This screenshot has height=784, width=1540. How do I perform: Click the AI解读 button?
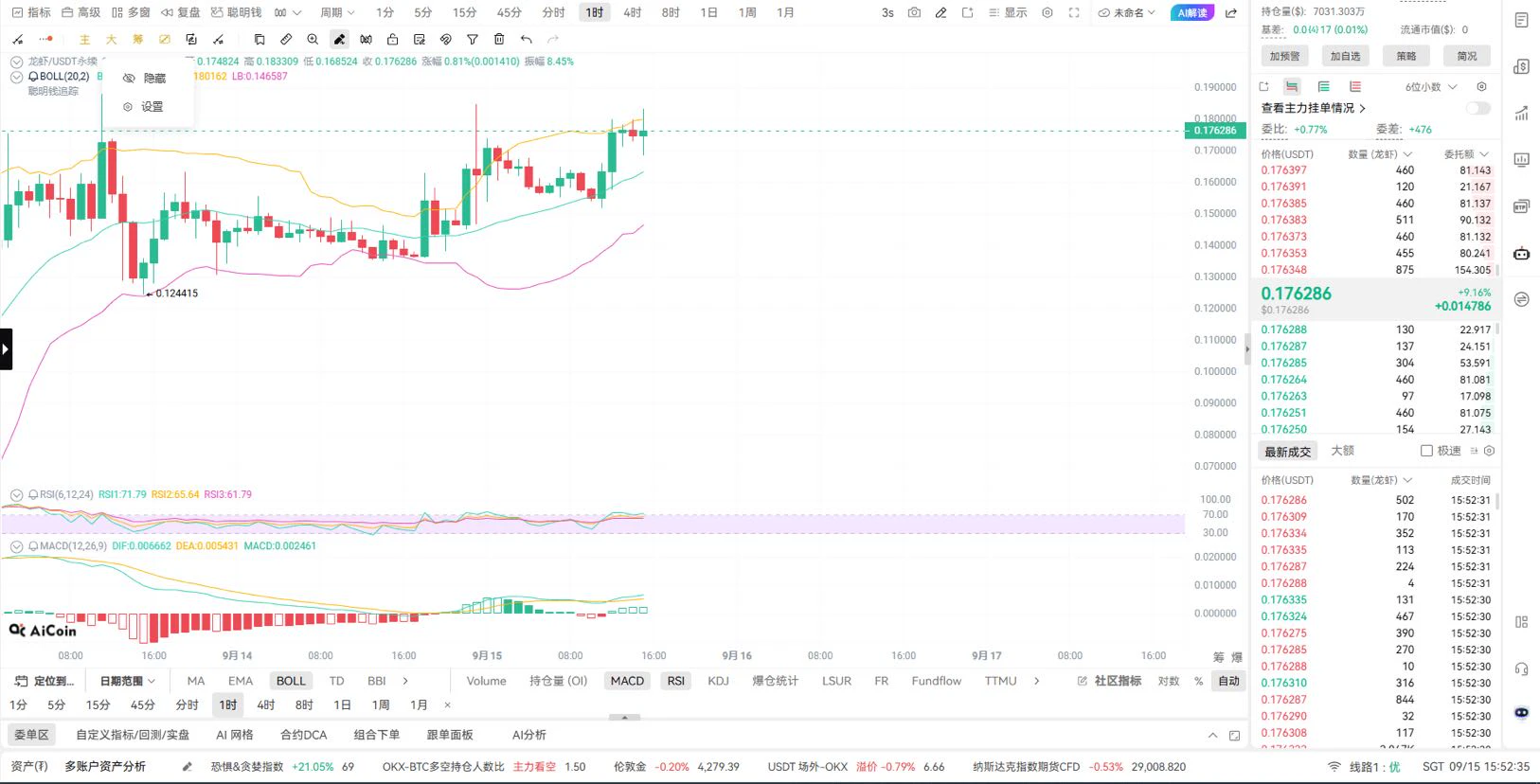(1192, 13)
